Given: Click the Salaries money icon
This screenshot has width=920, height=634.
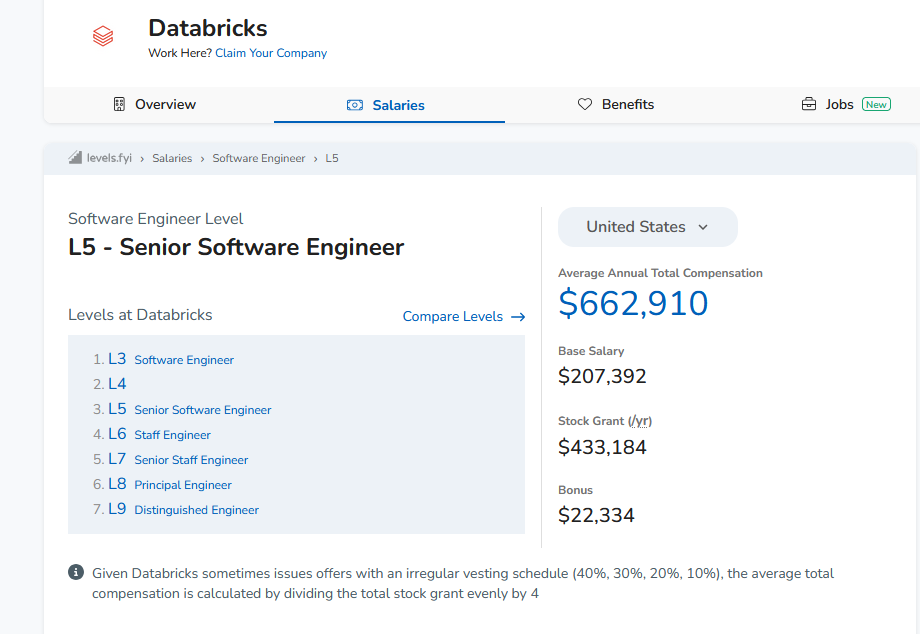Looking at the screenshot, I should pyautogui.click(x=355, y=105).
